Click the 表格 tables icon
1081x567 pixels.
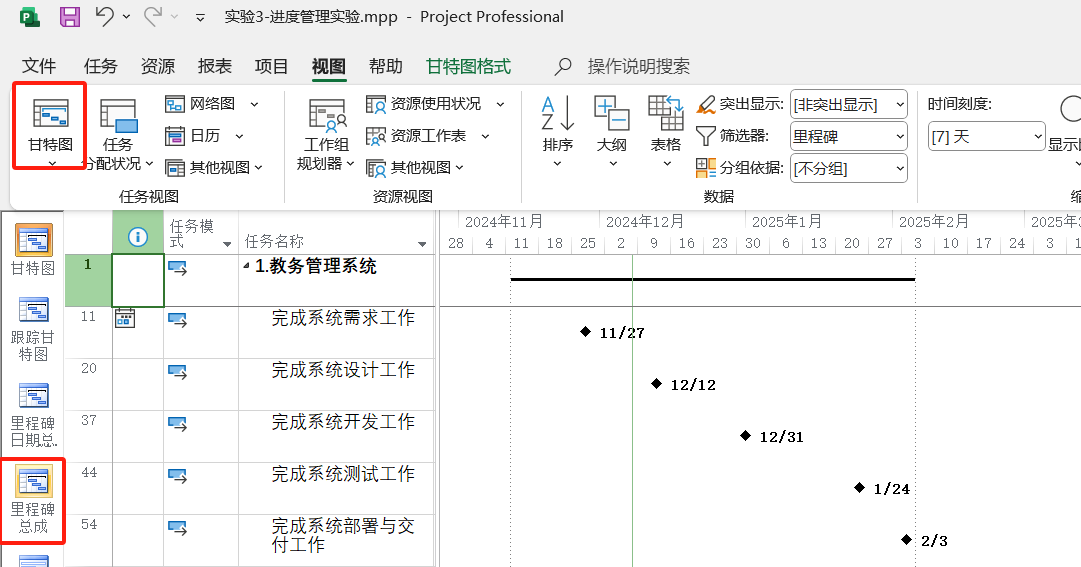coord(665,114)
